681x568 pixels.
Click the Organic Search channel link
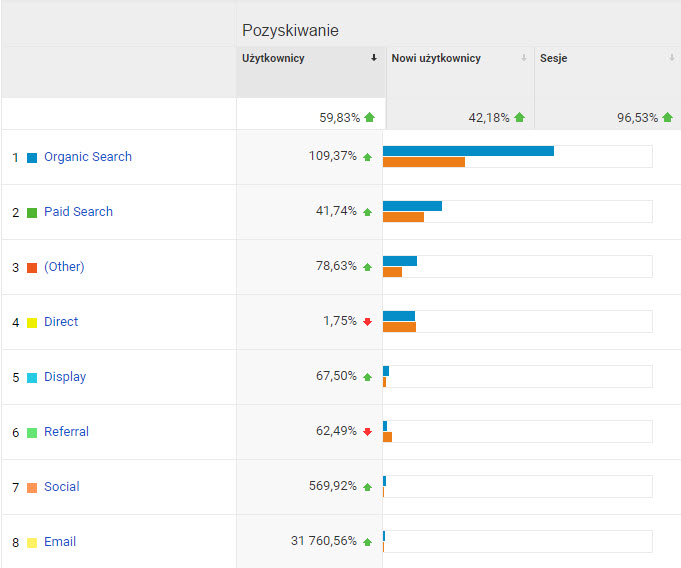tap(88, 157)
